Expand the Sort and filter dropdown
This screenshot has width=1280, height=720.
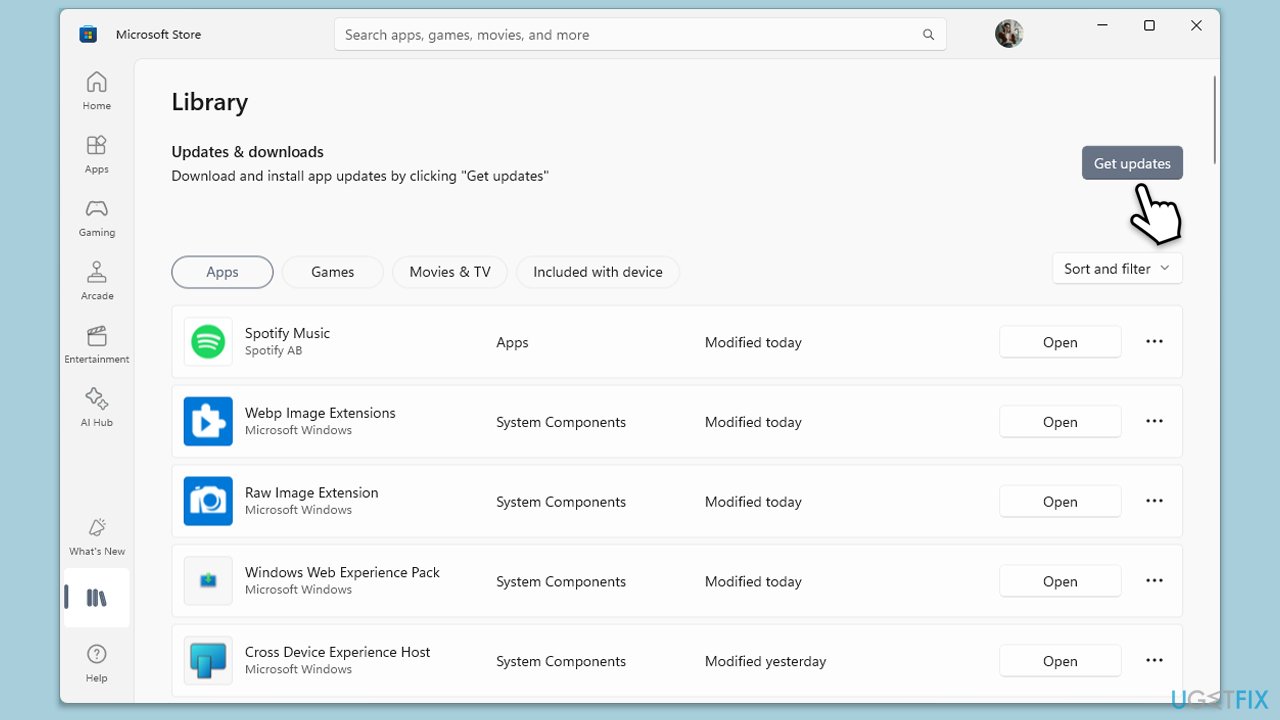[1117, 269]
